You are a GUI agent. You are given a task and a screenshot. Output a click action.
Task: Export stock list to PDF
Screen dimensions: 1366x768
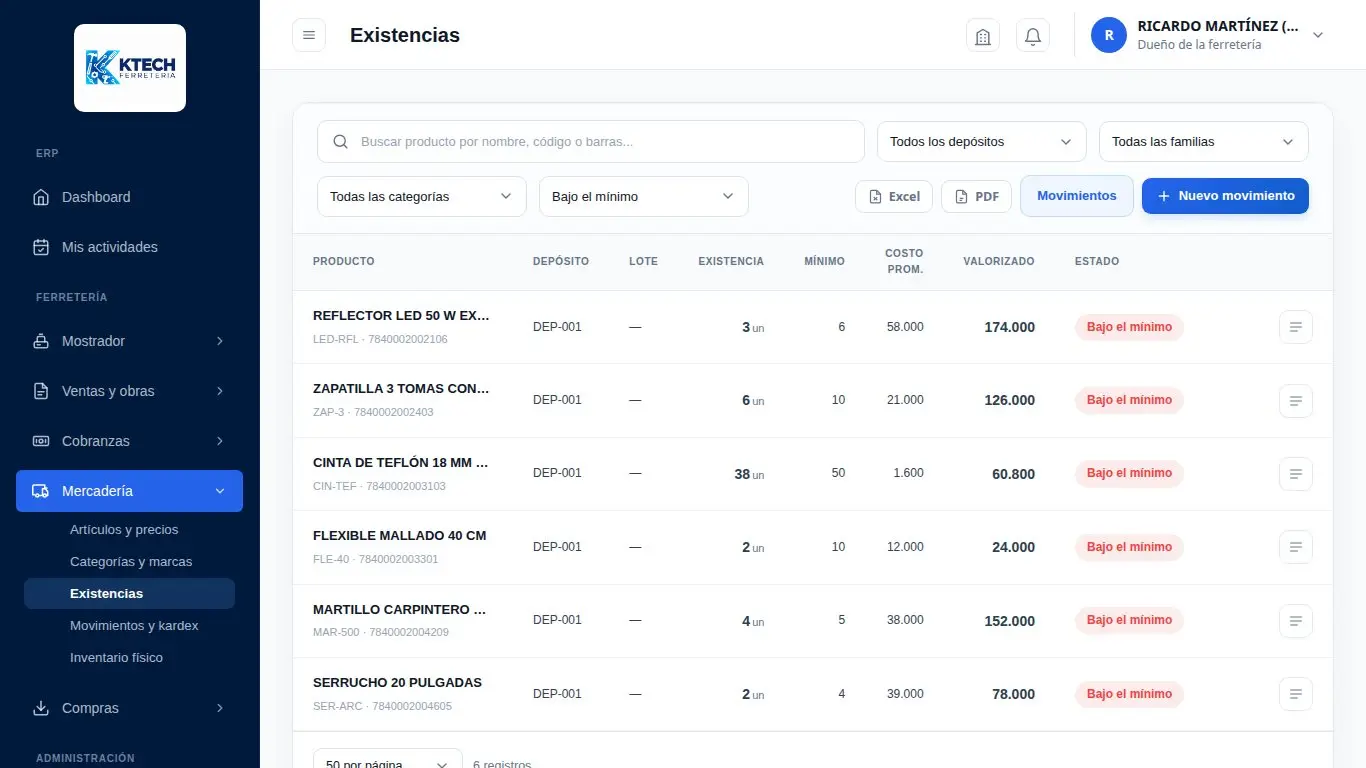(977, 196)
